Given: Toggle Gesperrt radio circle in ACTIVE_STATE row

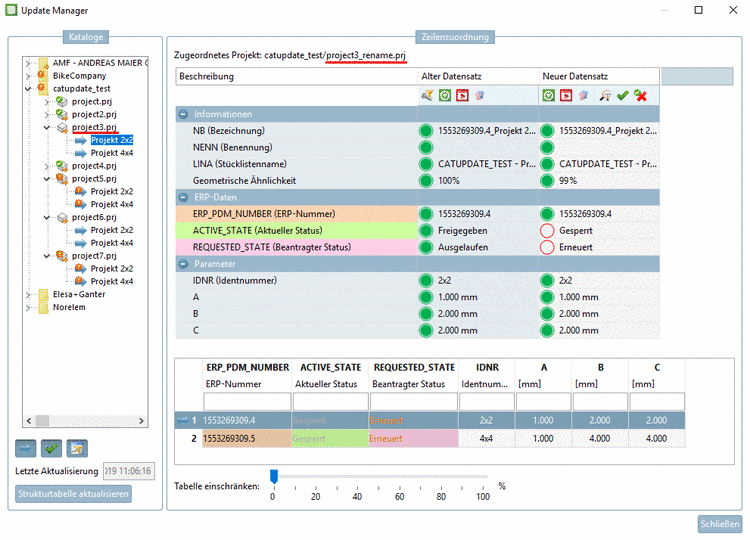Looking at the screenshot, I should pyautogui.click(x=547, y=229).
